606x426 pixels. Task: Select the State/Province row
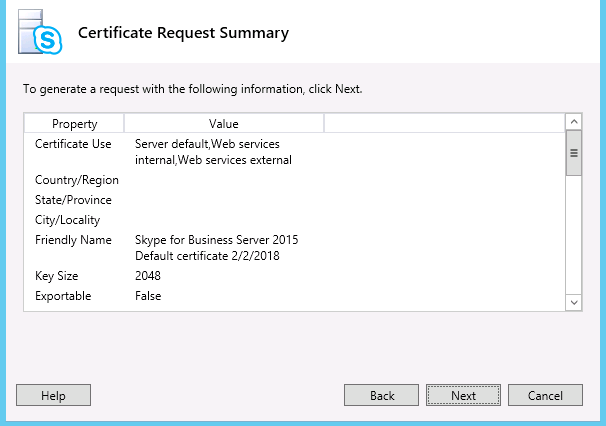[x=294, y=200]
